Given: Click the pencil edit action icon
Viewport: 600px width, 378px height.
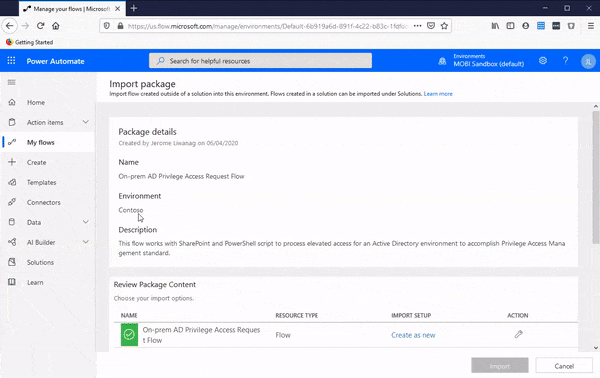Looking at the screenshot, I should [x=518, y=334].
